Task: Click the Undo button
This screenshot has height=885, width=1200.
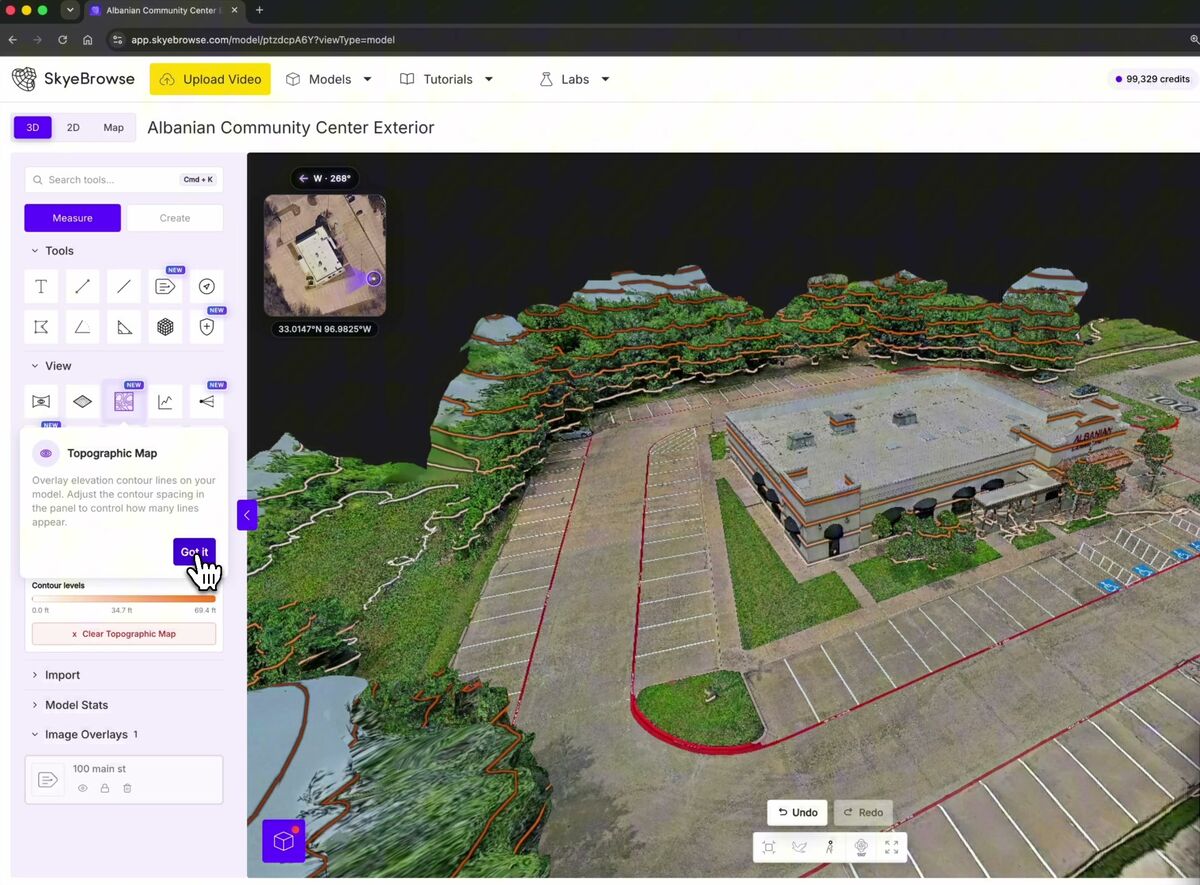Action: pos(797,813)
